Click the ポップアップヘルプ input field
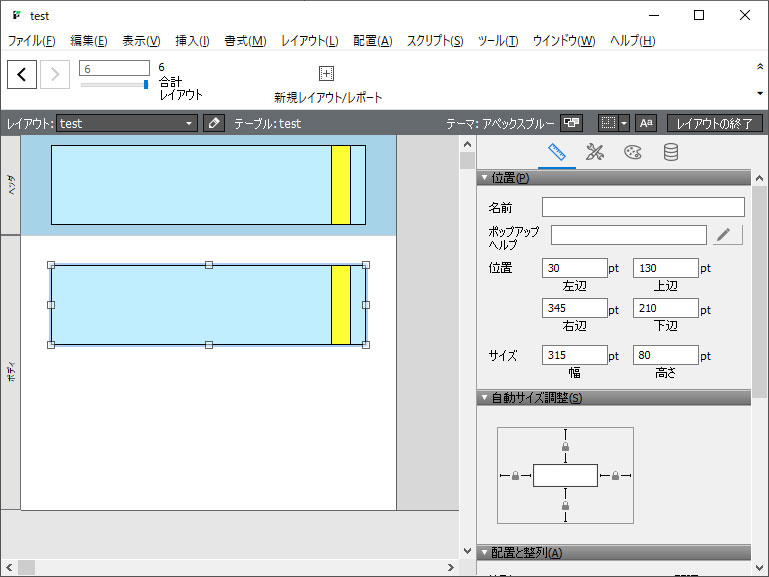Image resolution: width=769 pixels, height=577 pixels. coord(629,235)
